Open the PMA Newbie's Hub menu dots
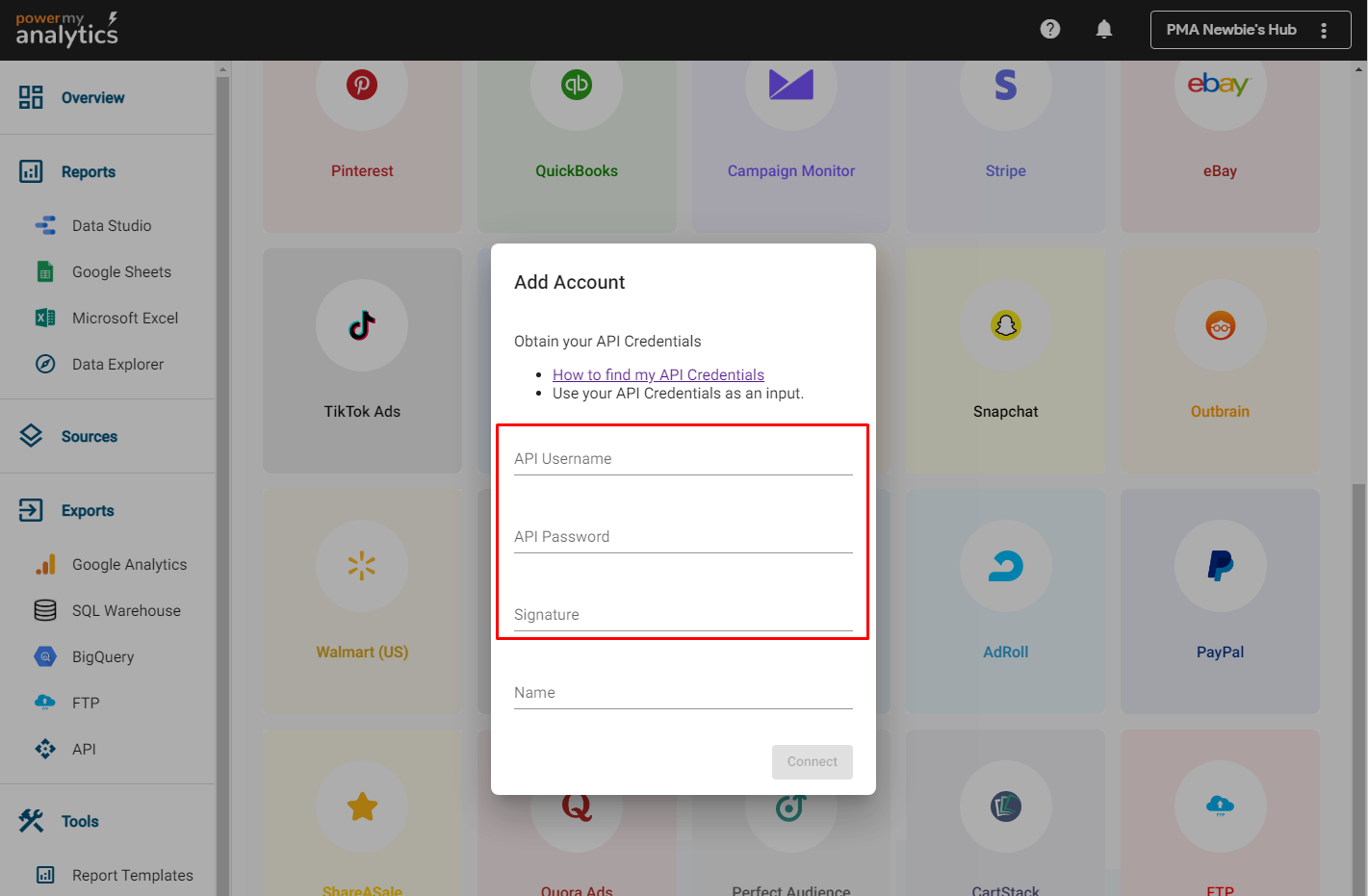 pos(1324,30)
